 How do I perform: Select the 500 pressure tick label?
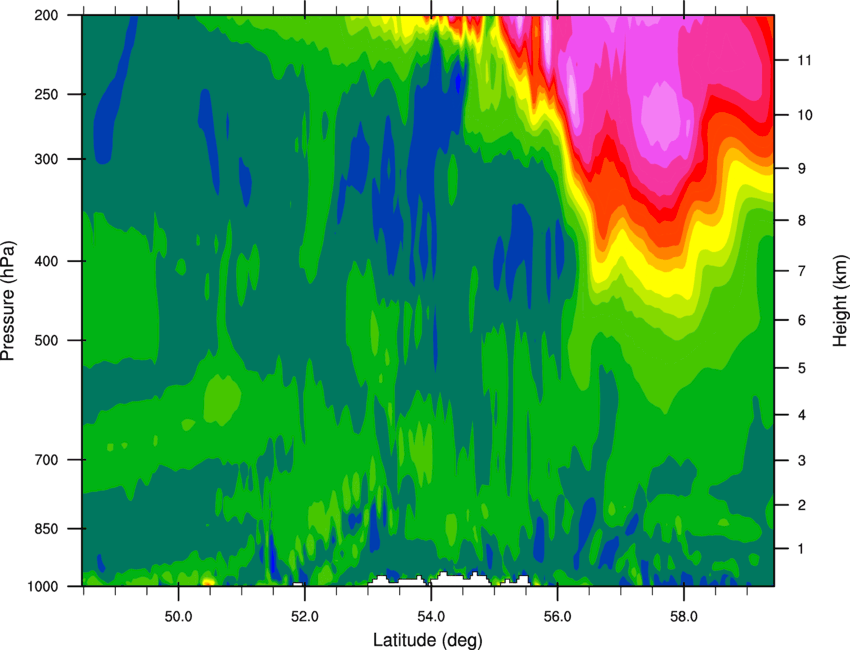pyautogui.click(x=47, y=340)
